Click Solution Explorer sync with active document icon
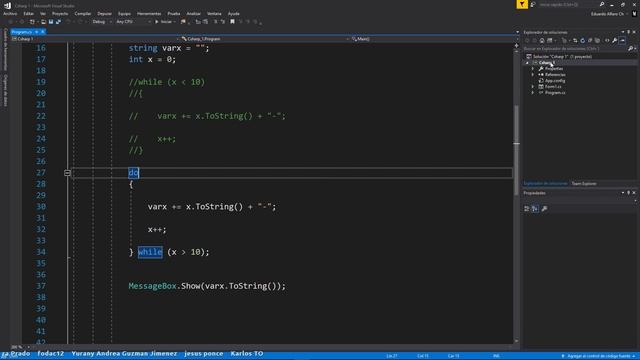This screenshot has width=640, height=360. point(575,40)
